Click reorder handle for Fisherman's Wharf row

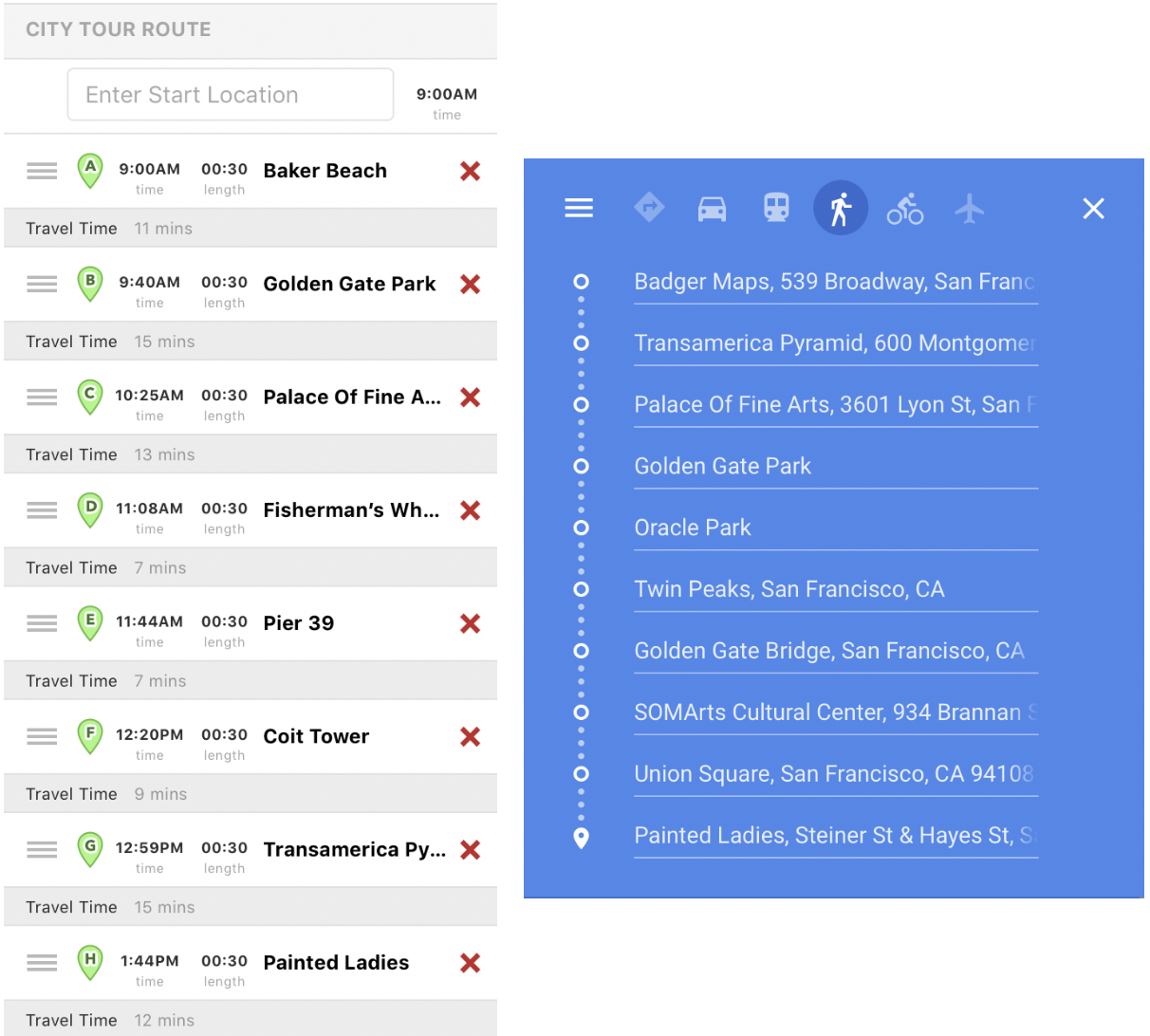[x=42, y=509]
